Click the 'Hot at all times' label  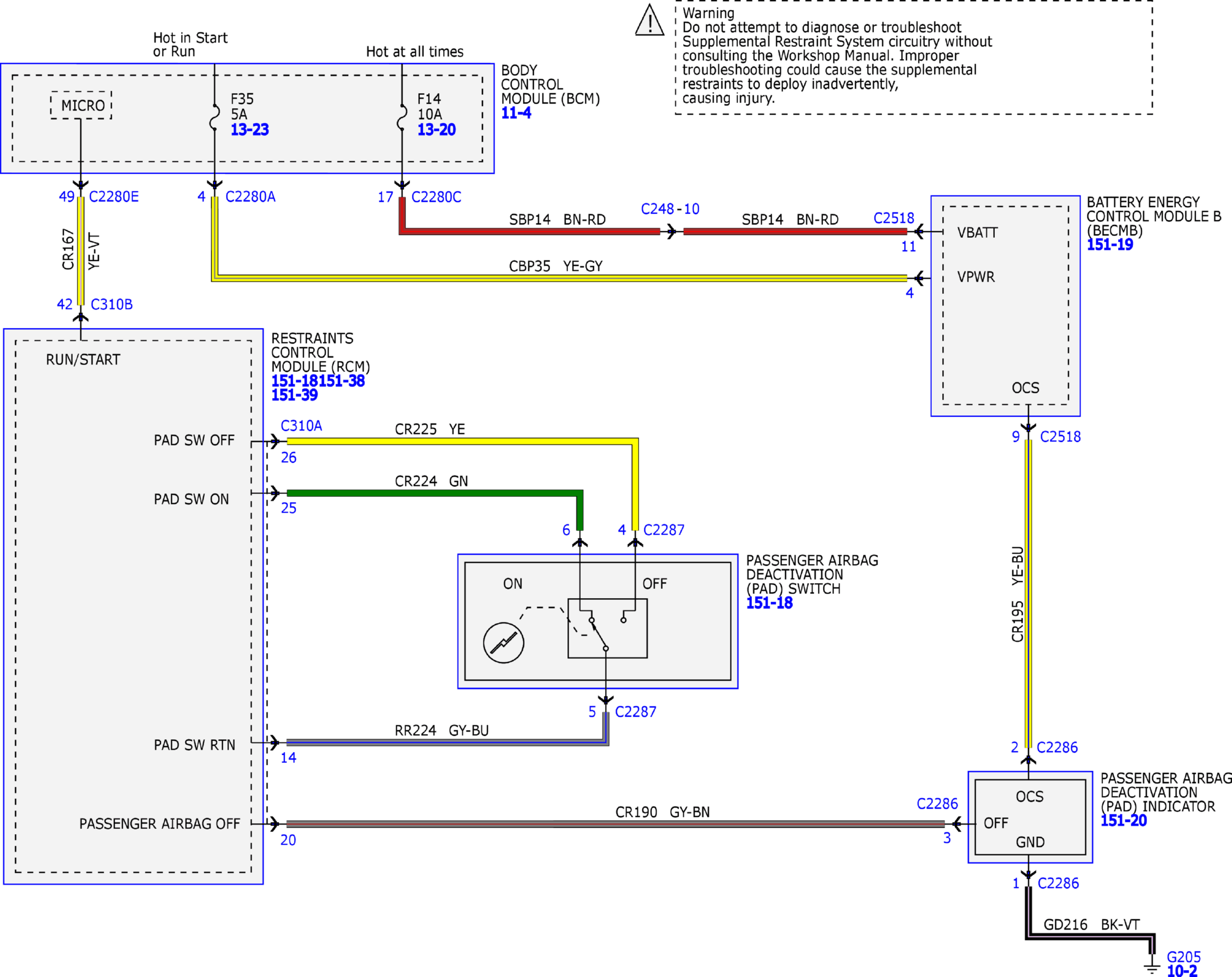coord(415,51)
